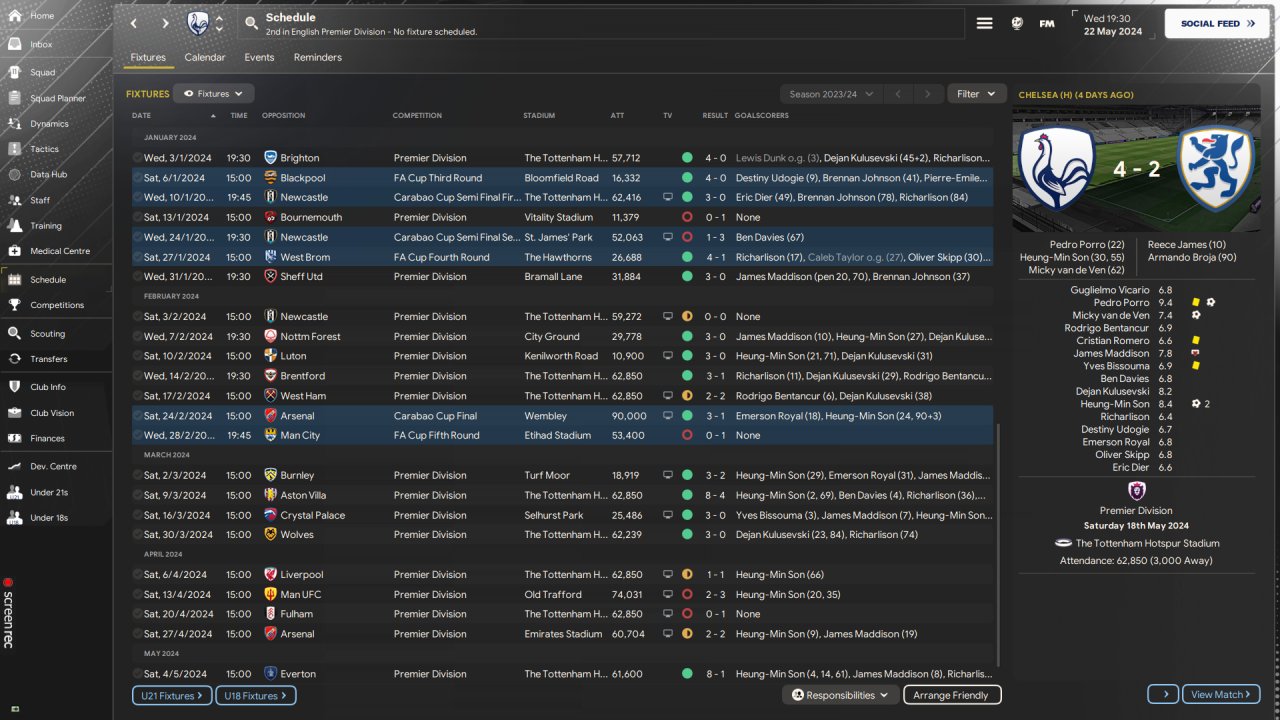This screenshot has width=1280, height=720.
Task: Click the Arrange Friendly button
Action: point(952,695)
